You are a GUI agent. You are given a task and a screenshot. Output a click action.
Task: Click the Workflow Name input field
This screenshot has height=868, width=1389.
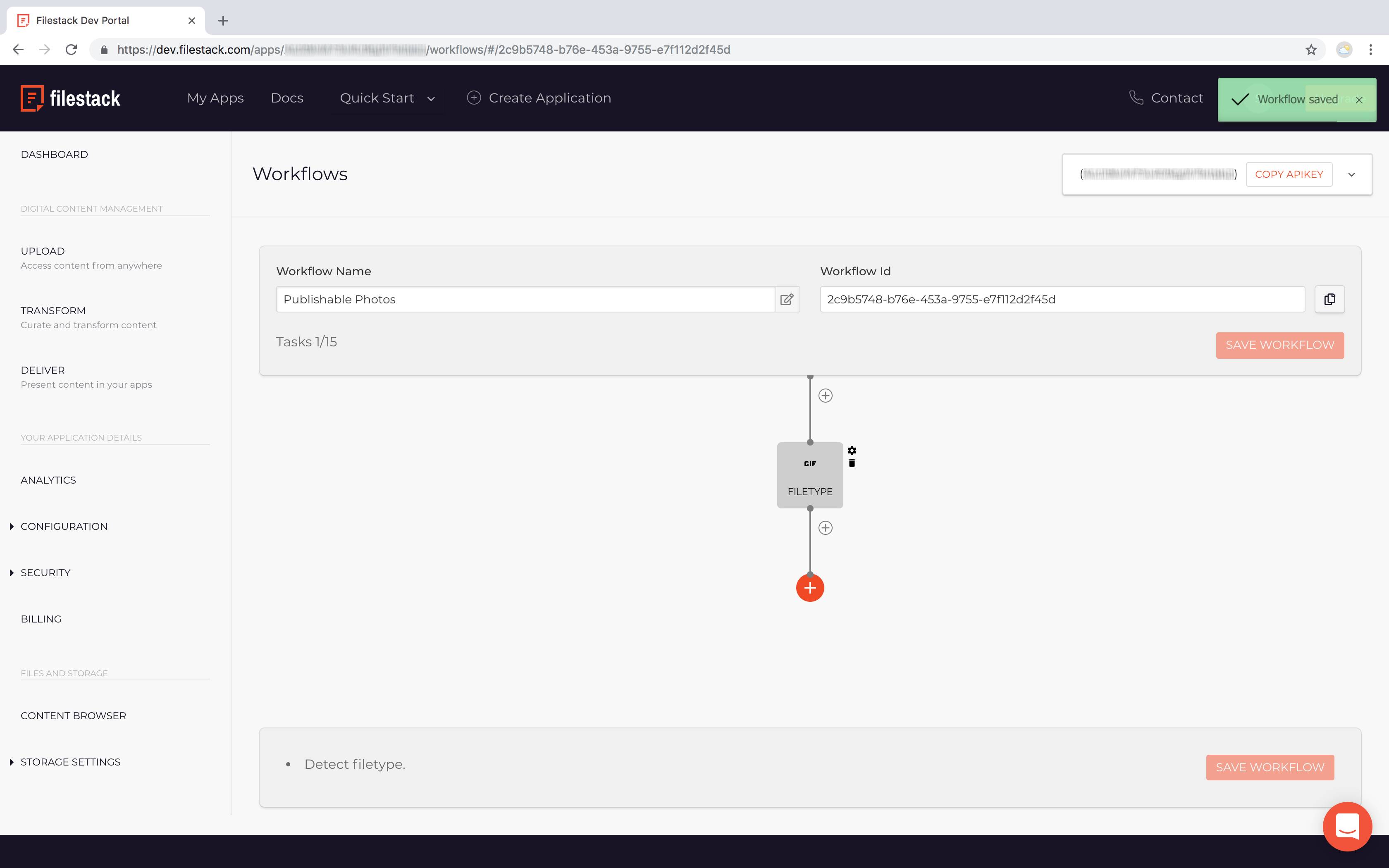tap(525, 299)
